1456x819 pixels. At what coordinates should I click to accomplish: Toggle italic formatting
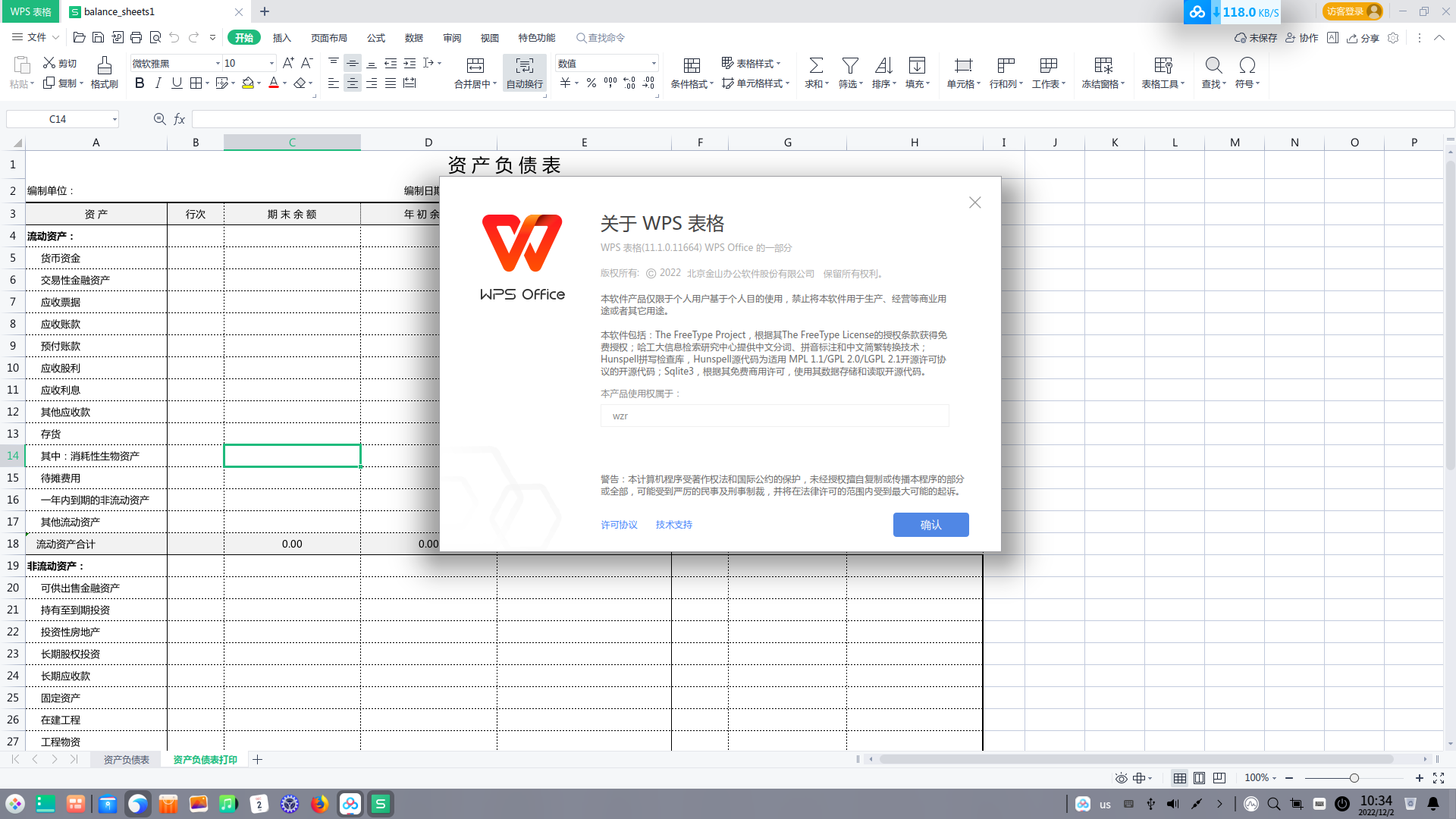[x=158, y=83]
